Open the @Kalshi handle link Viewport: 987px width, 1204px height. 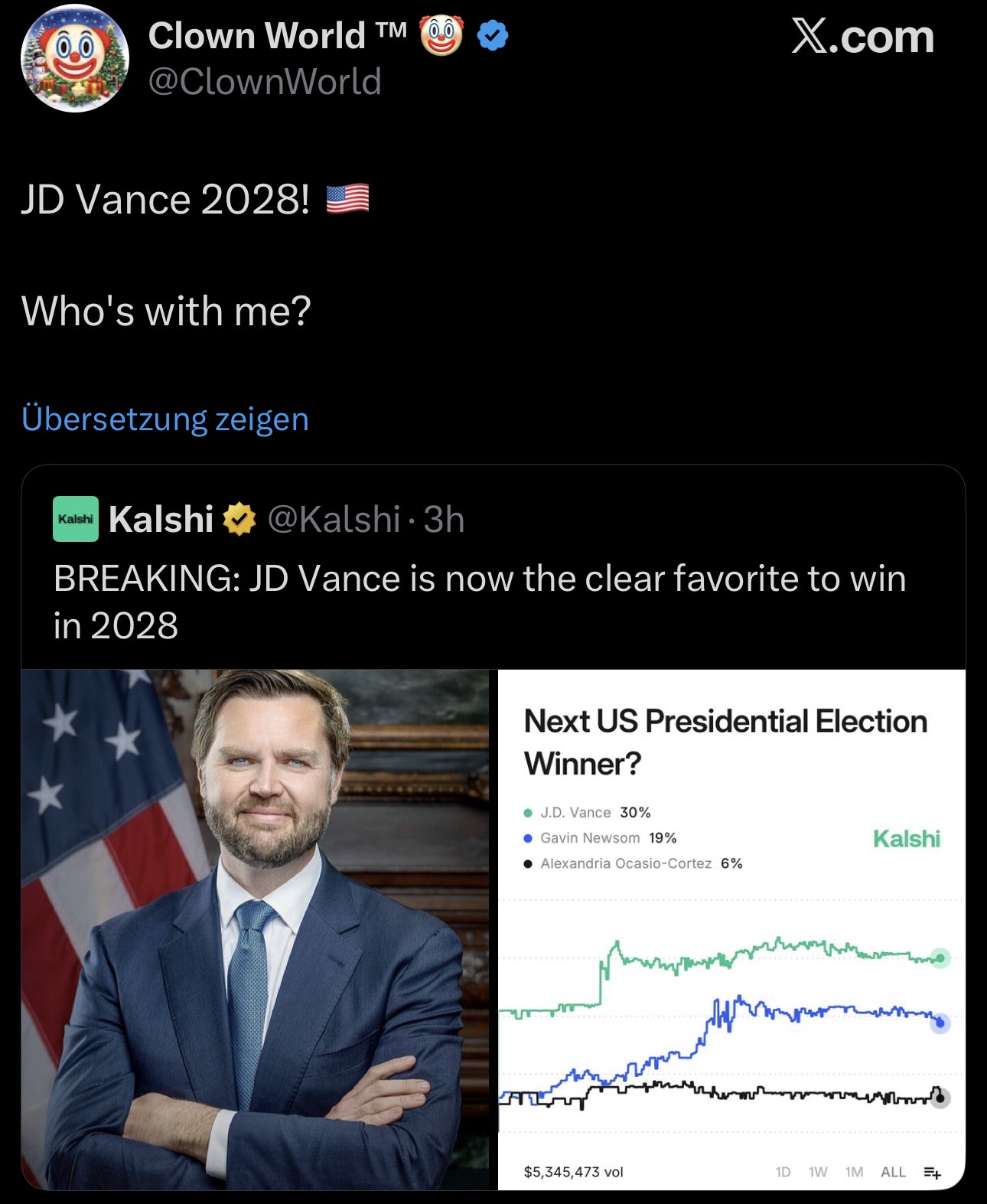[334, 519]
